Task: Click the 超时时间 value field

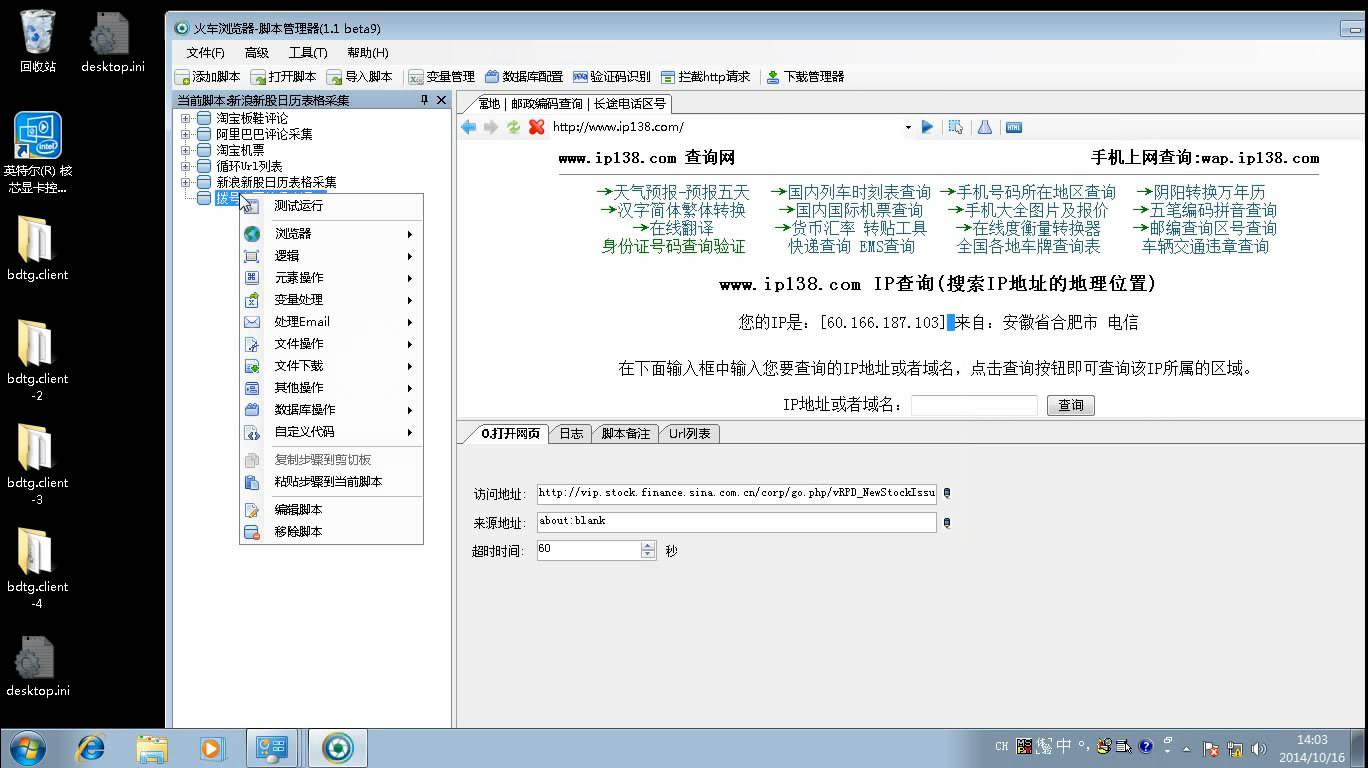Action: [589, 550]
